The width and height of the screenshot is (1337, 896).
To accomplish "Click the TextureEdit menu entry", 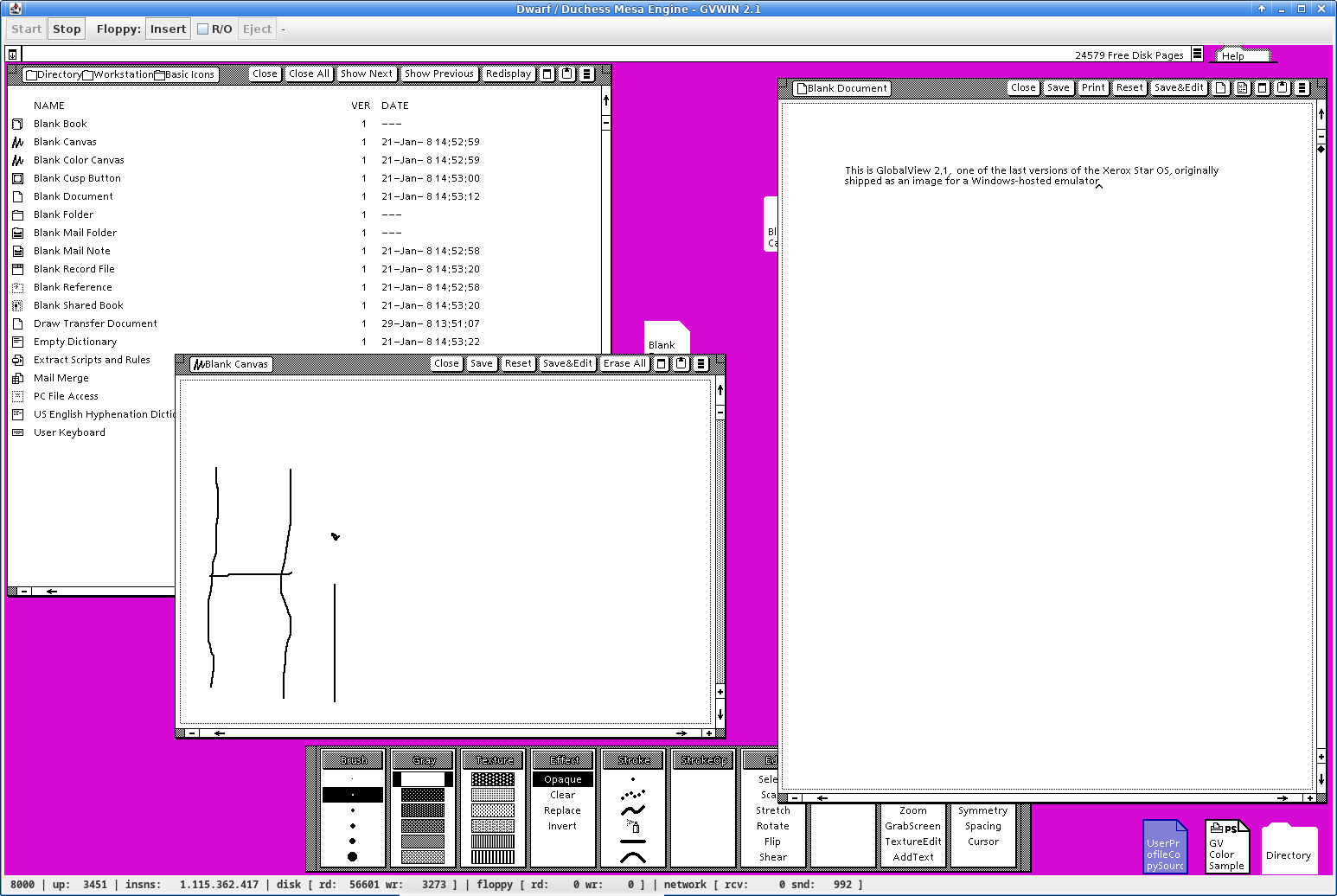I will tap(912, 842).
